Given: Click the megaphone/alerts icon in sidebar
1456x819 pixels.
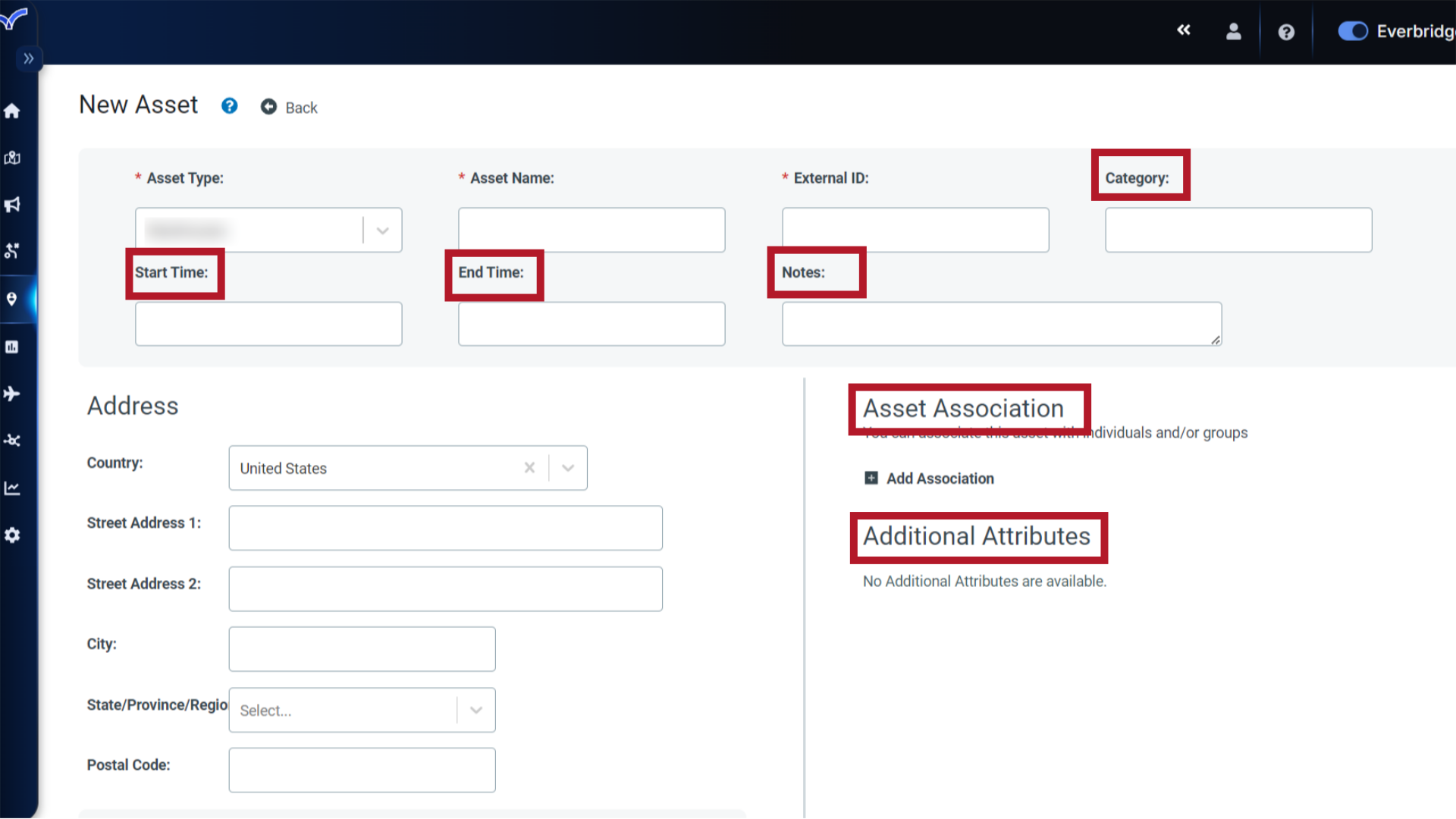Looking at the screenshot, I should (x=13, y=205).
